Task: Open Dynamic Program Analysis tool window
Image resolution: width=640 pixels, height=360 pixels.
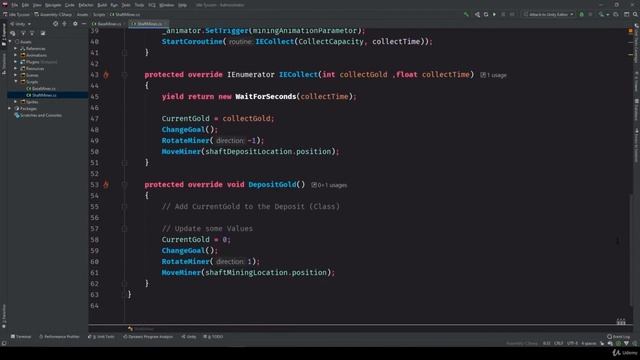Action: click(148, 337)
